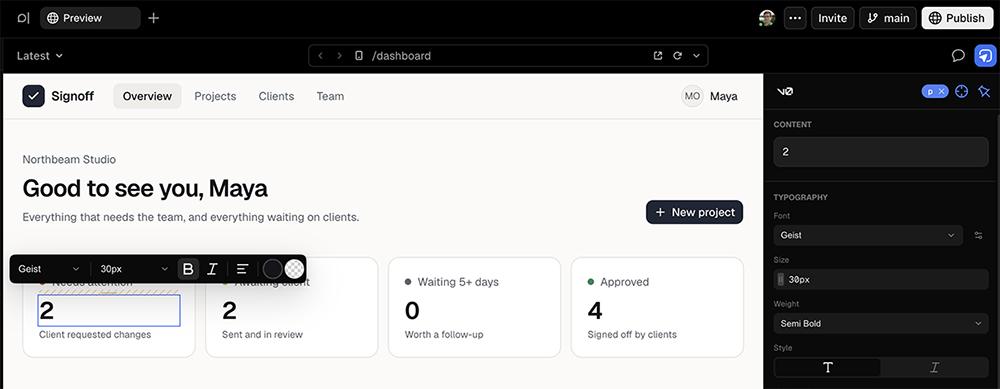Select the normal text style button
Image resolution: width=1000 pixels, height=389 pixels.
(x=828, y=367)
